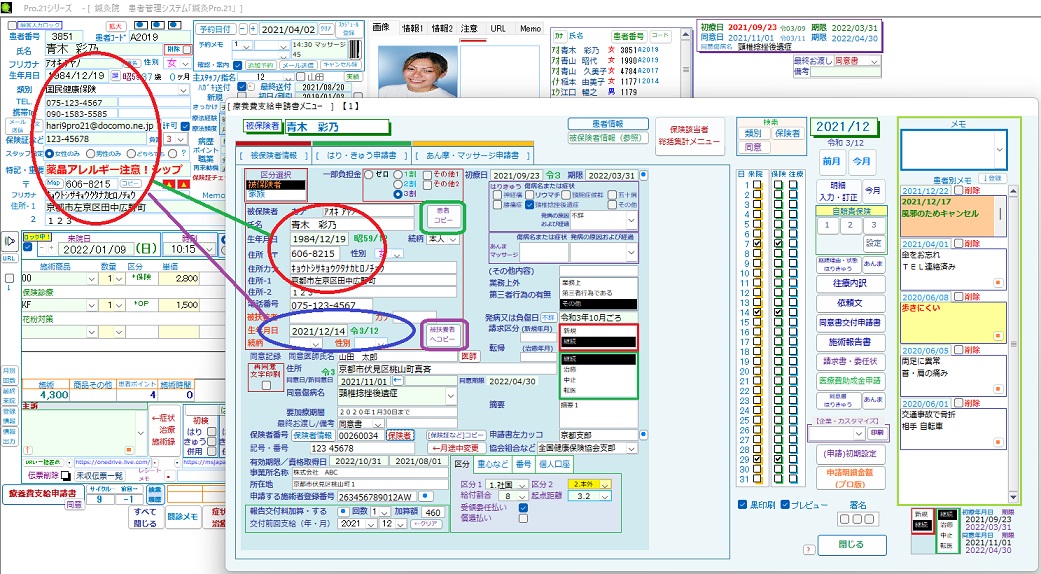Screen dimensions: 1041x574
Task: Click the ←月途中変更 button
Action: coord(455,449)
